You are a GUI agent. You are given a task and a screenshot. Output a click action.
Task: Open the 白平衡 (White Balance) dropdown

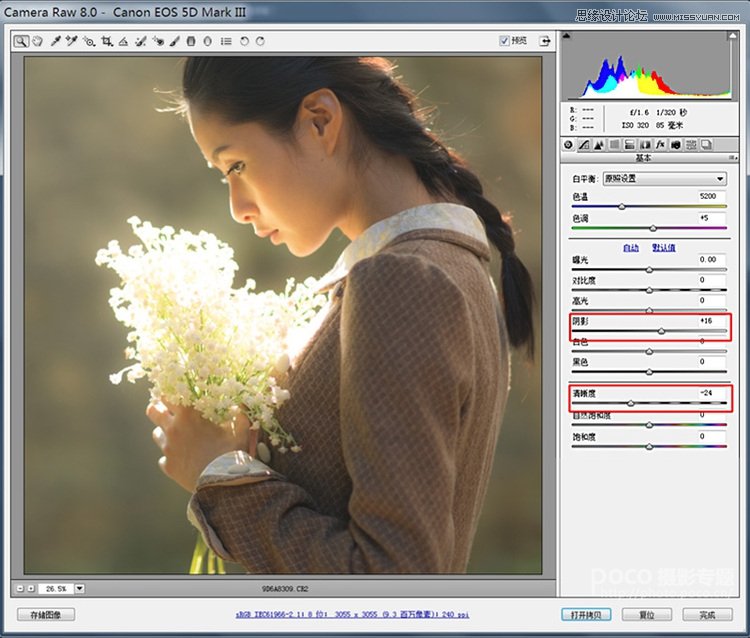coord(663,179)
